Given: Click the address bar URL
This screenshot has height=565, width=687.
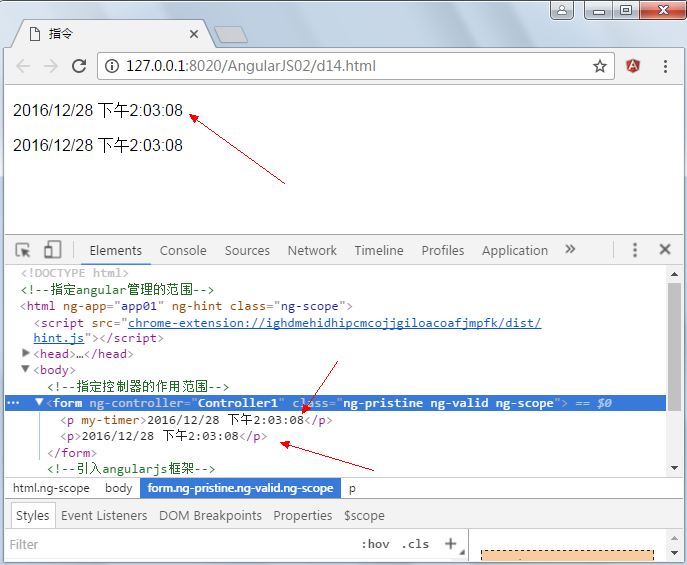Looking at the screenshot, I should [x=251, y=66].
